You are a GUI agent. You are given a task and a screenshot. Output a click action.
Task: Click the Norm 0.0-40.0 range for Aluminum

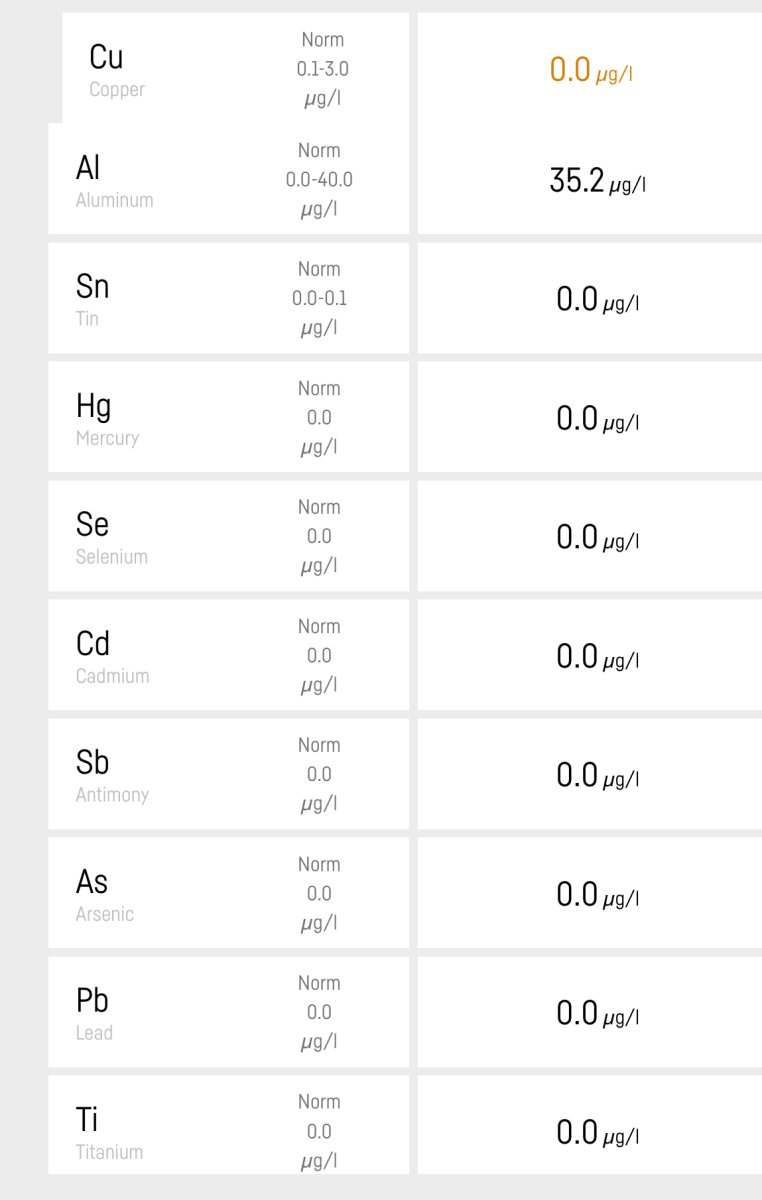tap(319, 180)
